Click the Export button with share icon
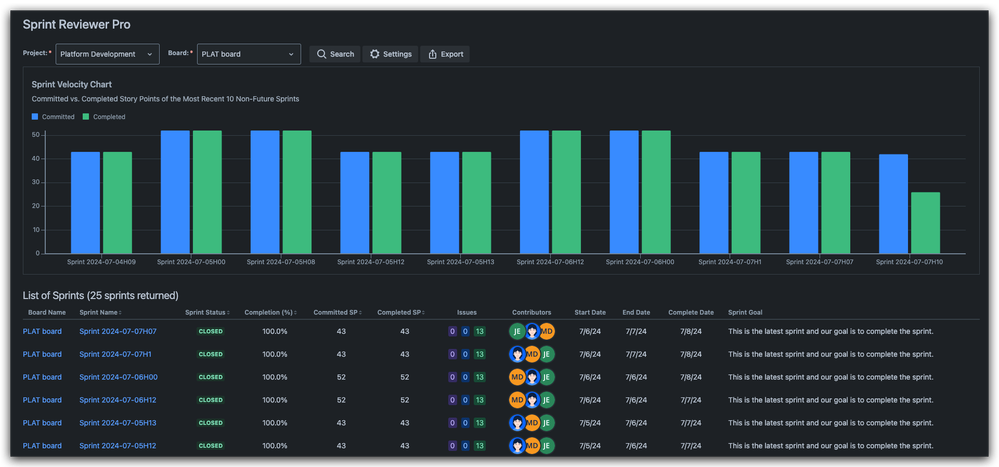 click(445, 54)
